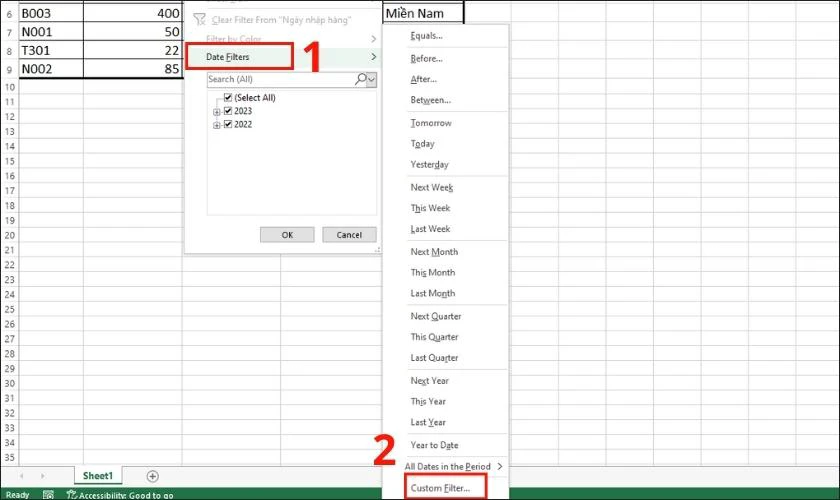
Task: Select the Miền Nam cell
Action: click(x=423, y=13)
